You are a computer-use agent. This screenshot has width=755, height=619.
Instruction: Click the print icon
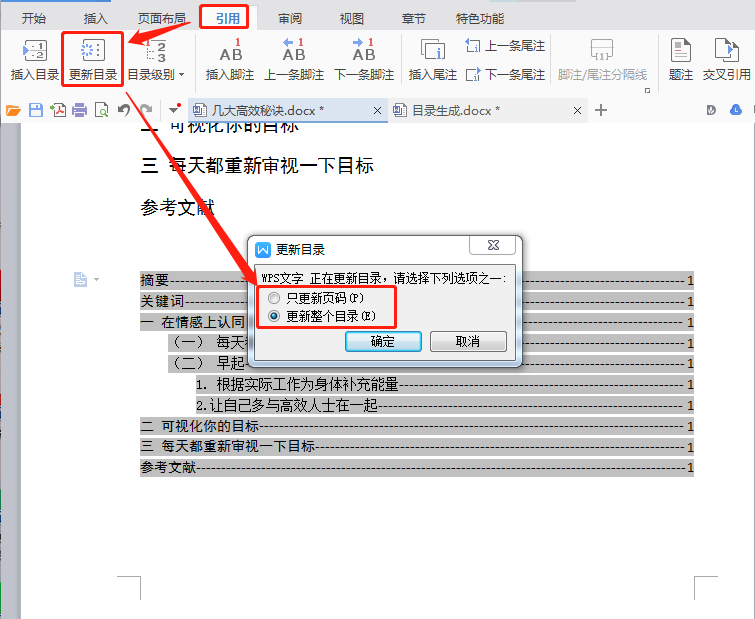point(79,111)
